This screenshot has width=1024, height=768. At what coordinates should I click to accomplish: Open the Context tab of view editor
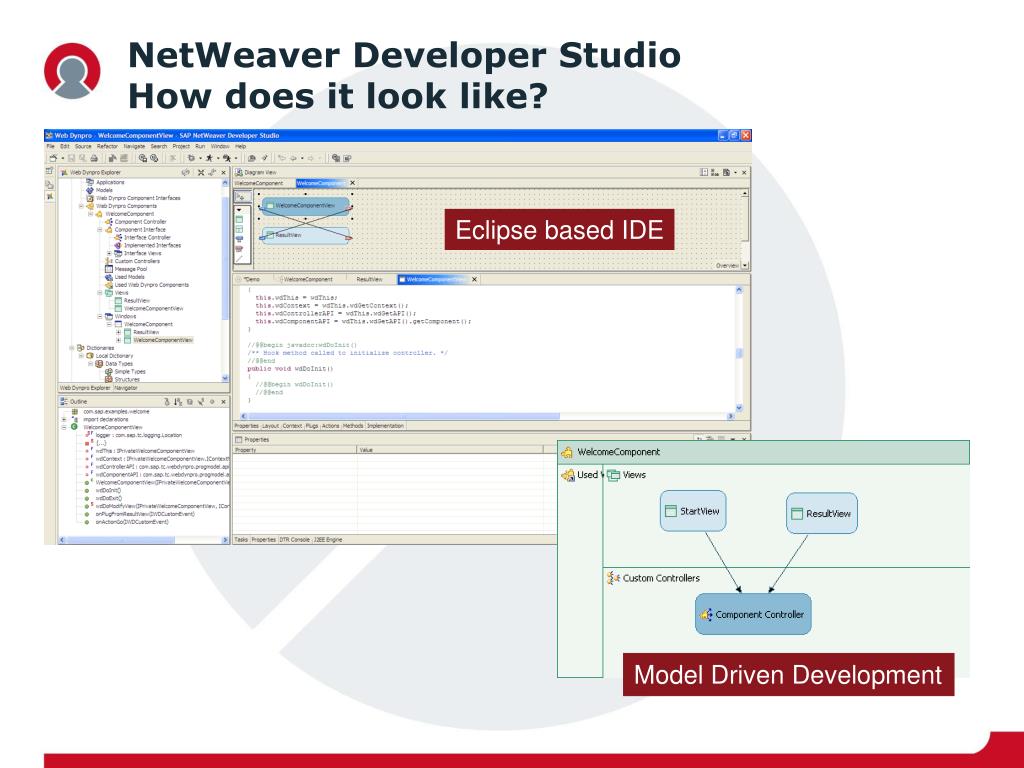pos(292,426)
